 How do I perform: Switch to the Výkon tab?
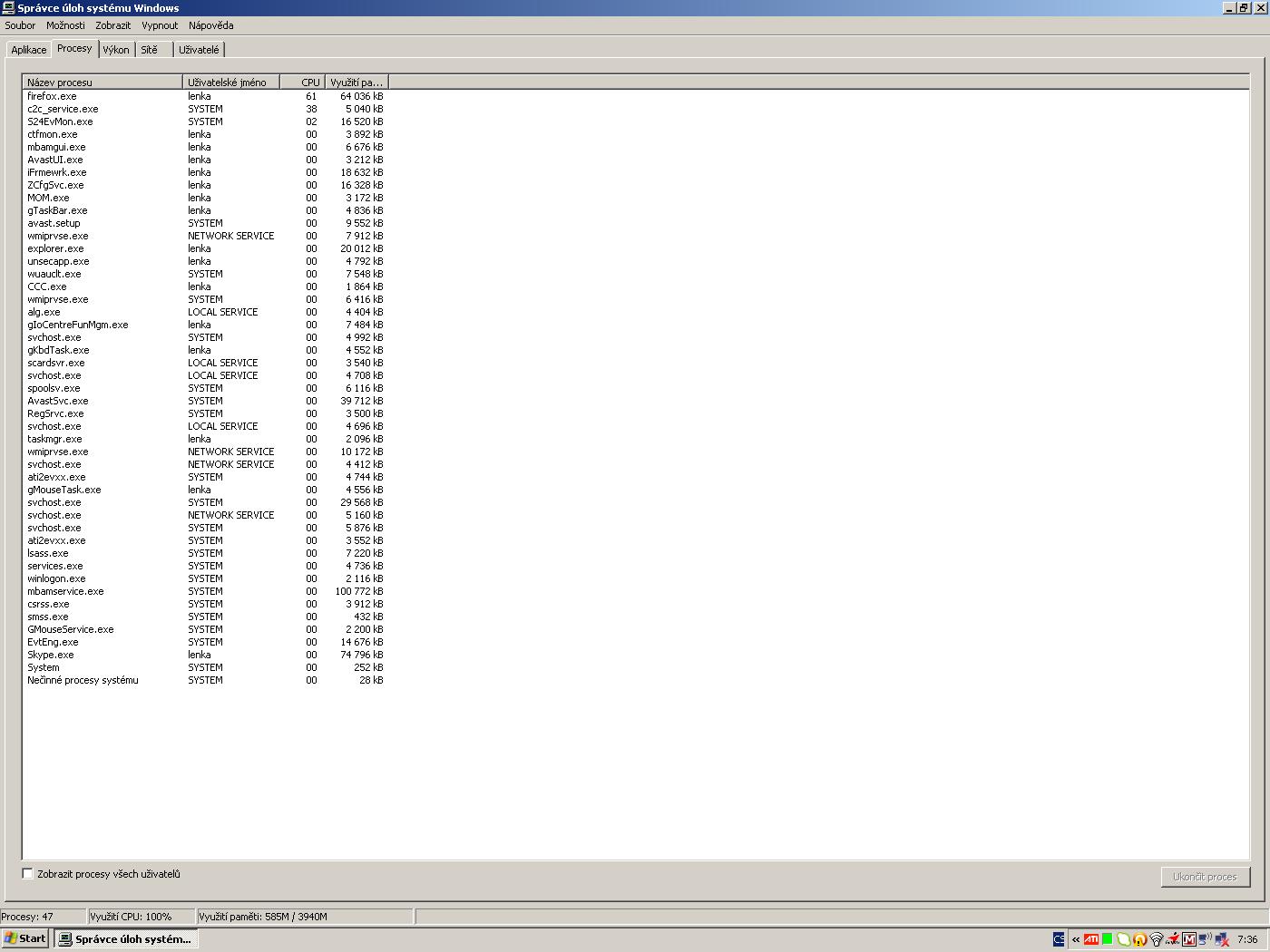click(x=116, y=50)
